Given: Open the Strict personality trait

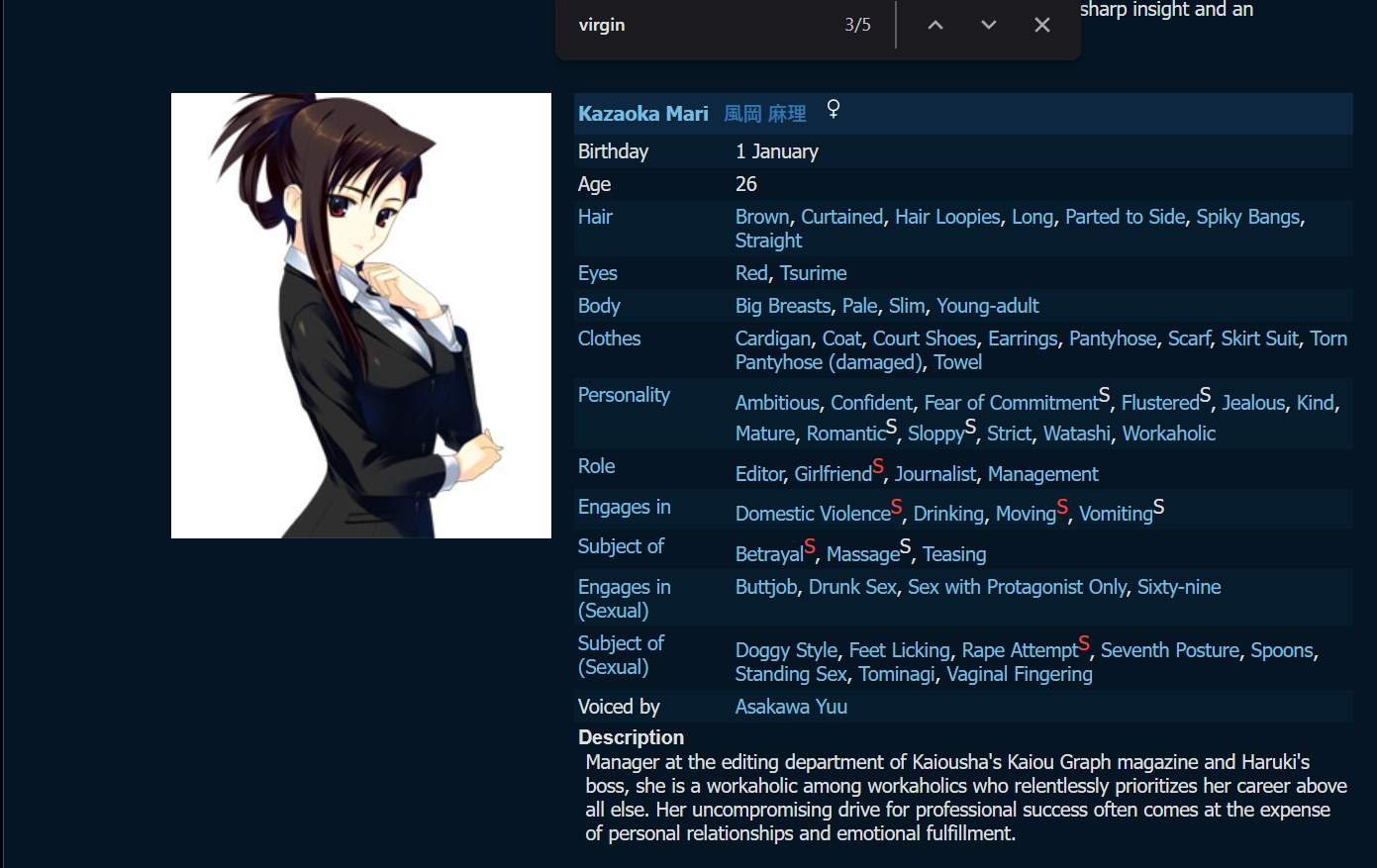Looking at the screenshot, I should (x=1010, y=434).
